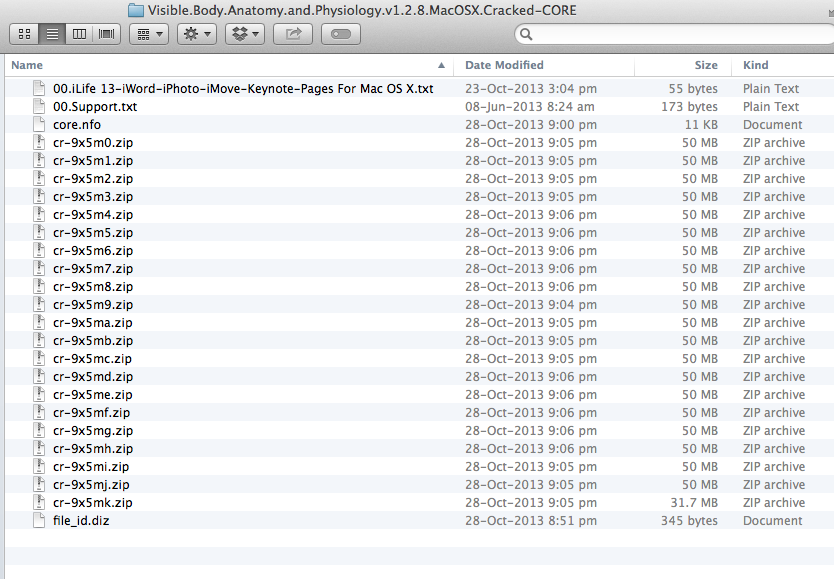Select the file_id.diz document
The width and height of the screenshot is (834, 579).
click(x=81, y=521)
